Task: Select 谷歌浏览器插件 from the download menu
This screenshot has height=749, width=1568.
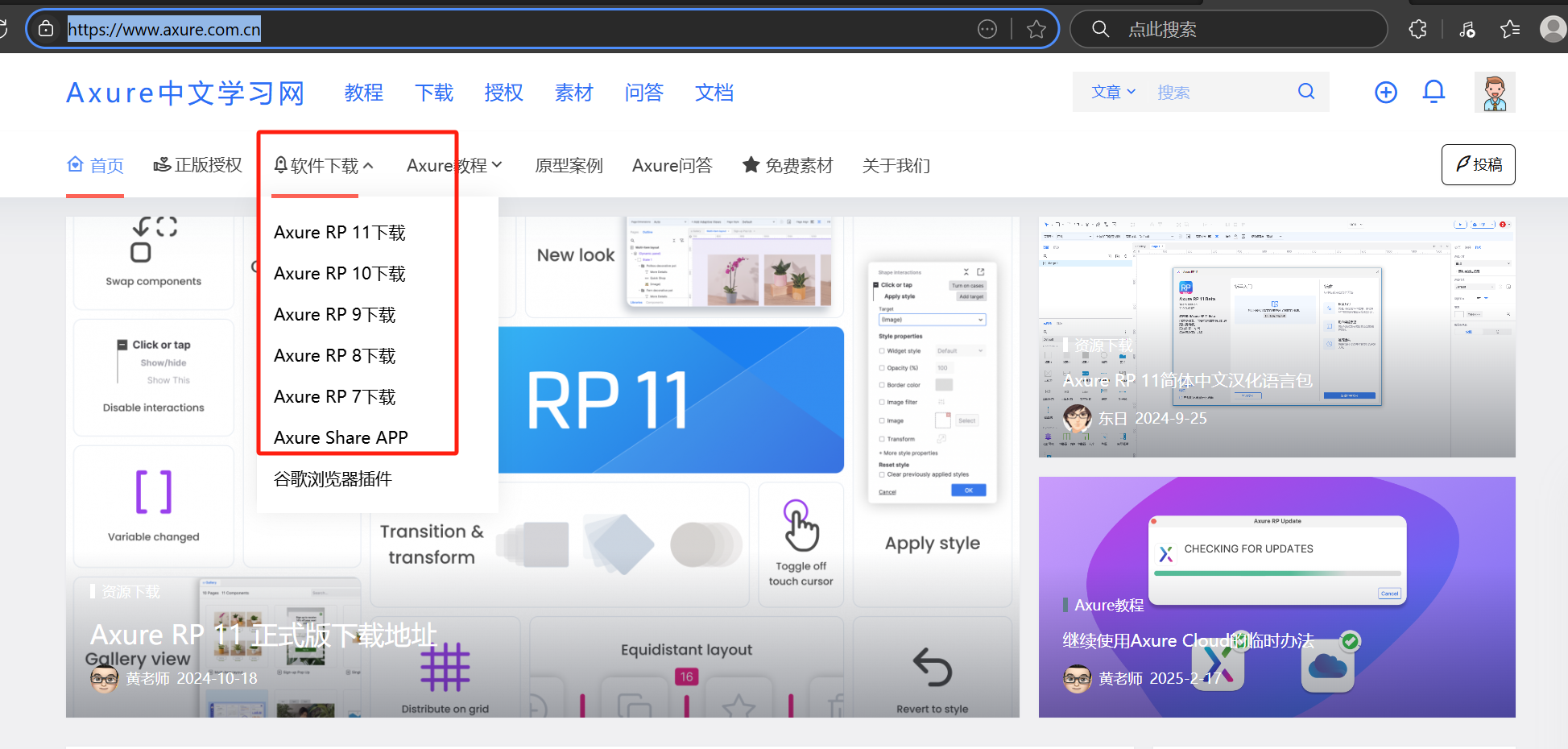Action: [332, 478]
